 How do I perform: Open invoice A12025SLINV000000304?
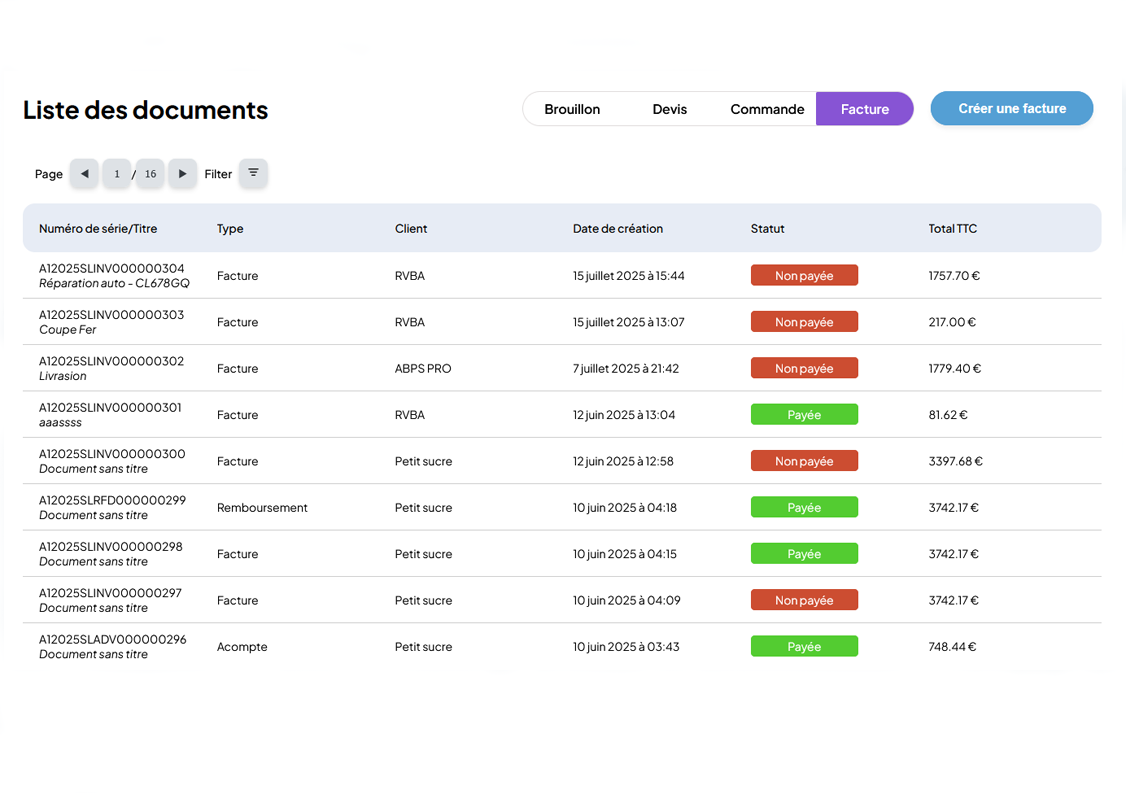[x=112, y=268]
